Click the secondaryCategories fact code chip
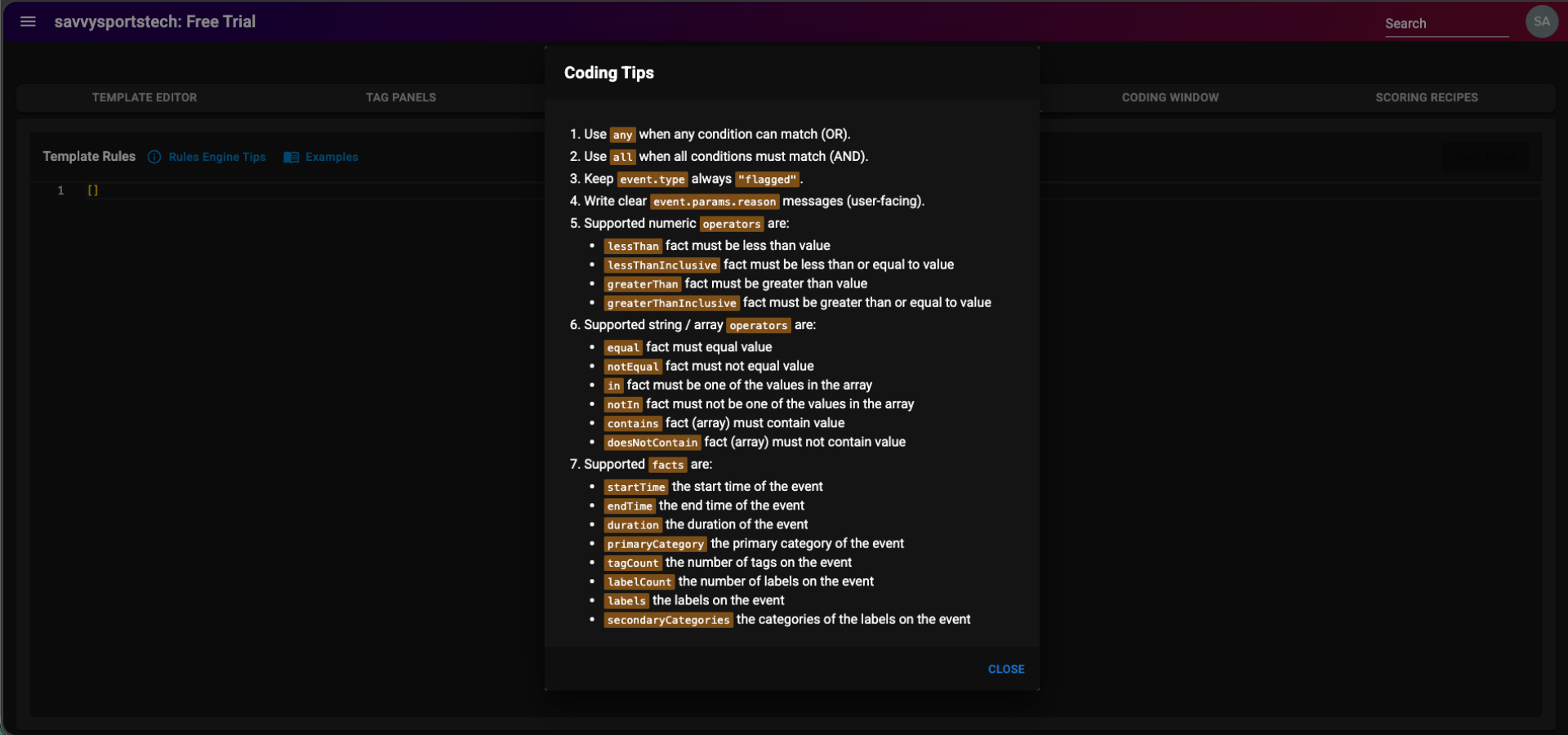 tap(668, 620)
